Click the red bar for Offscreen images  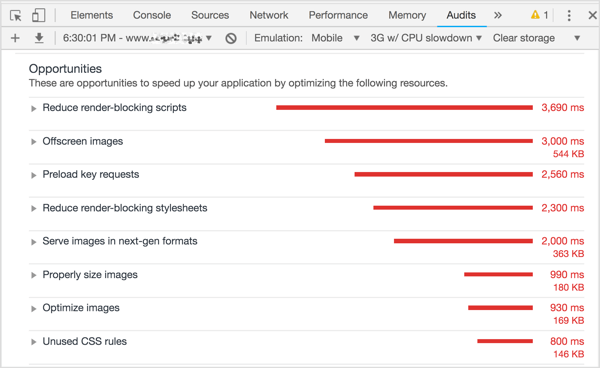[x=429, y=141]
